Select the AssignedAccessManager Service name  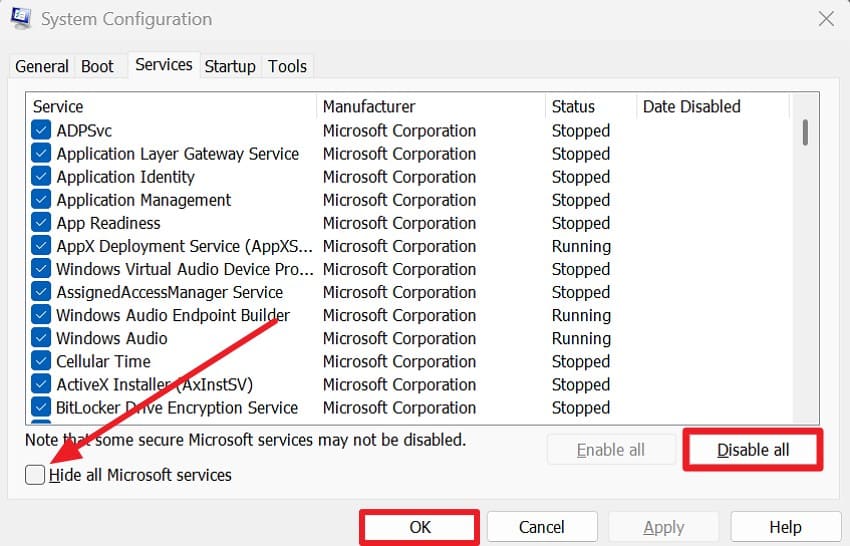pos(170,292)
